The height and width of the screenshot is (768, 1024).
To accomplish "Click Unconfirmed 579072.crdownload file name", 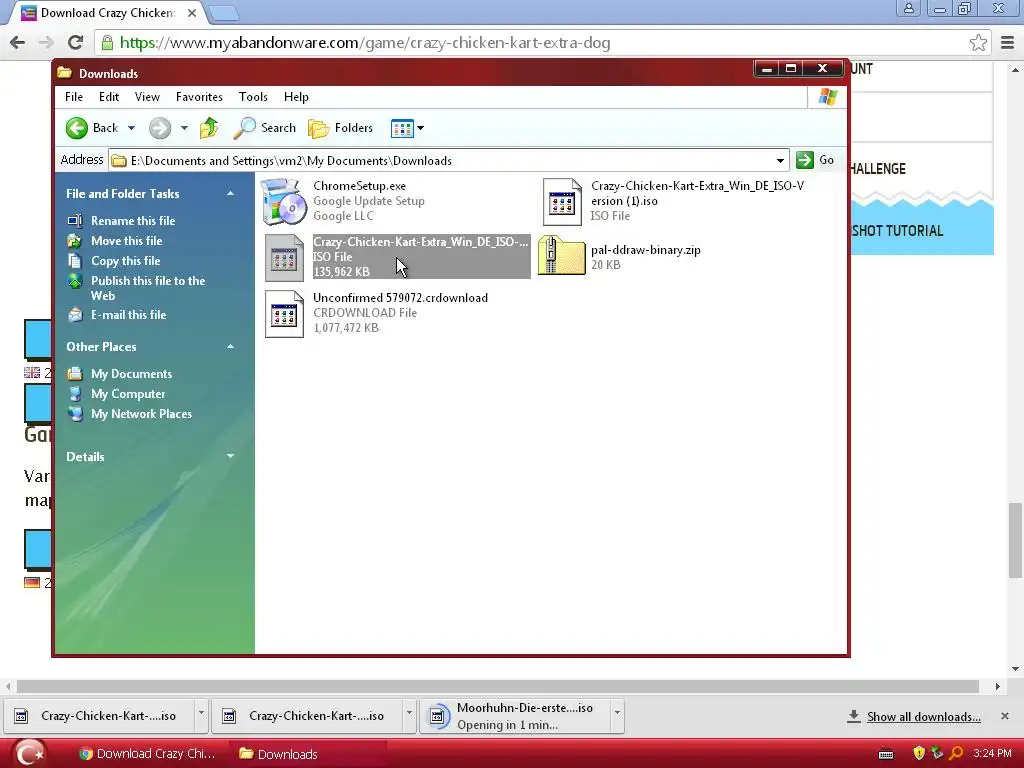I will coord(400,298).
